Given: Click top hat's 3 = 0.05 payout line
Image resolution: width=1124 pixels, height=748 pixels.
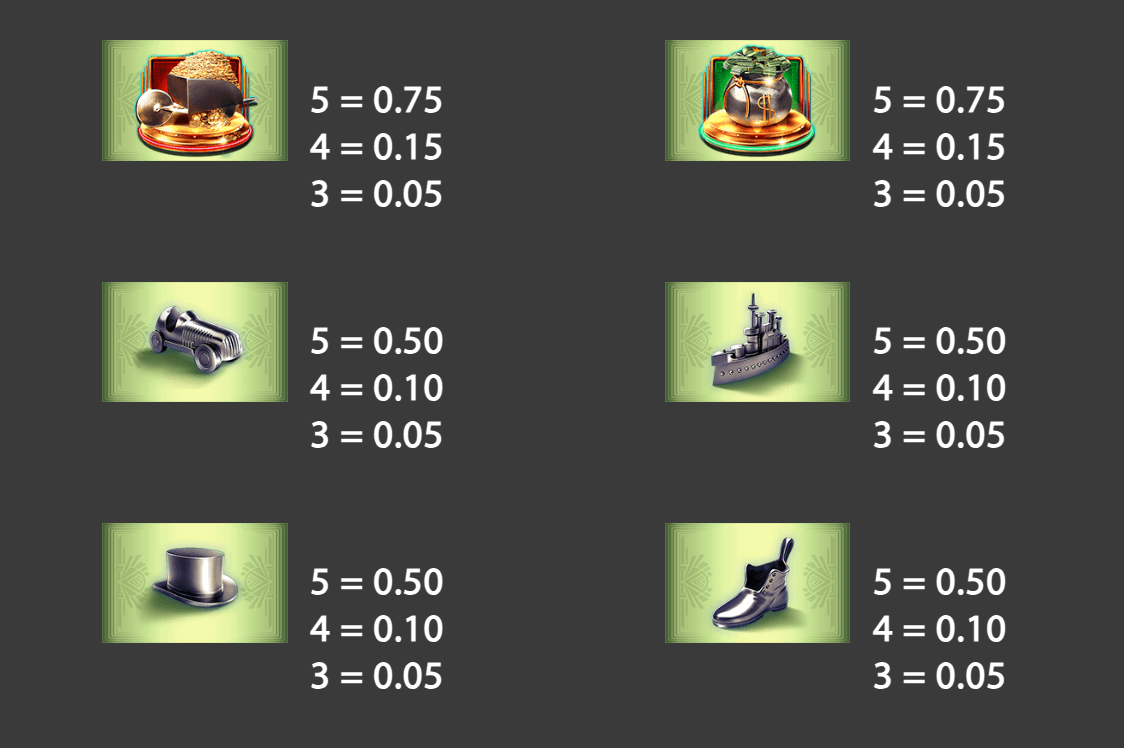Looking at the screenshot, I should click(376, 676).
